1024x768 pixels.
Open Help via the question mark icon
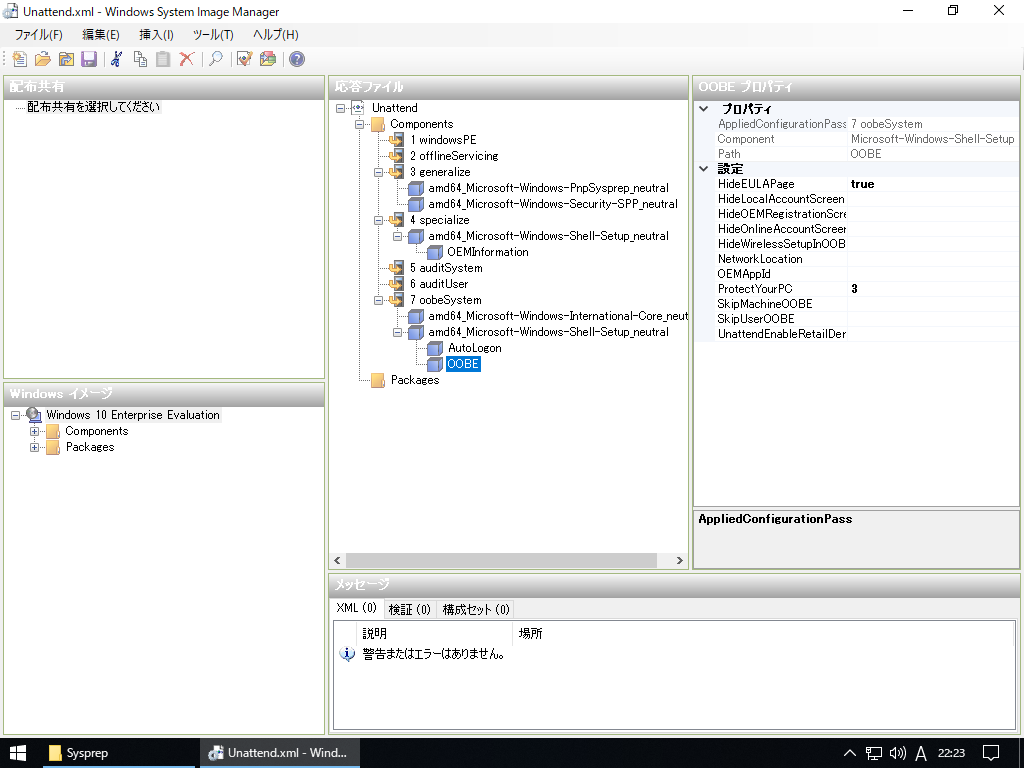pyautogui.click(x=296, y=59)
